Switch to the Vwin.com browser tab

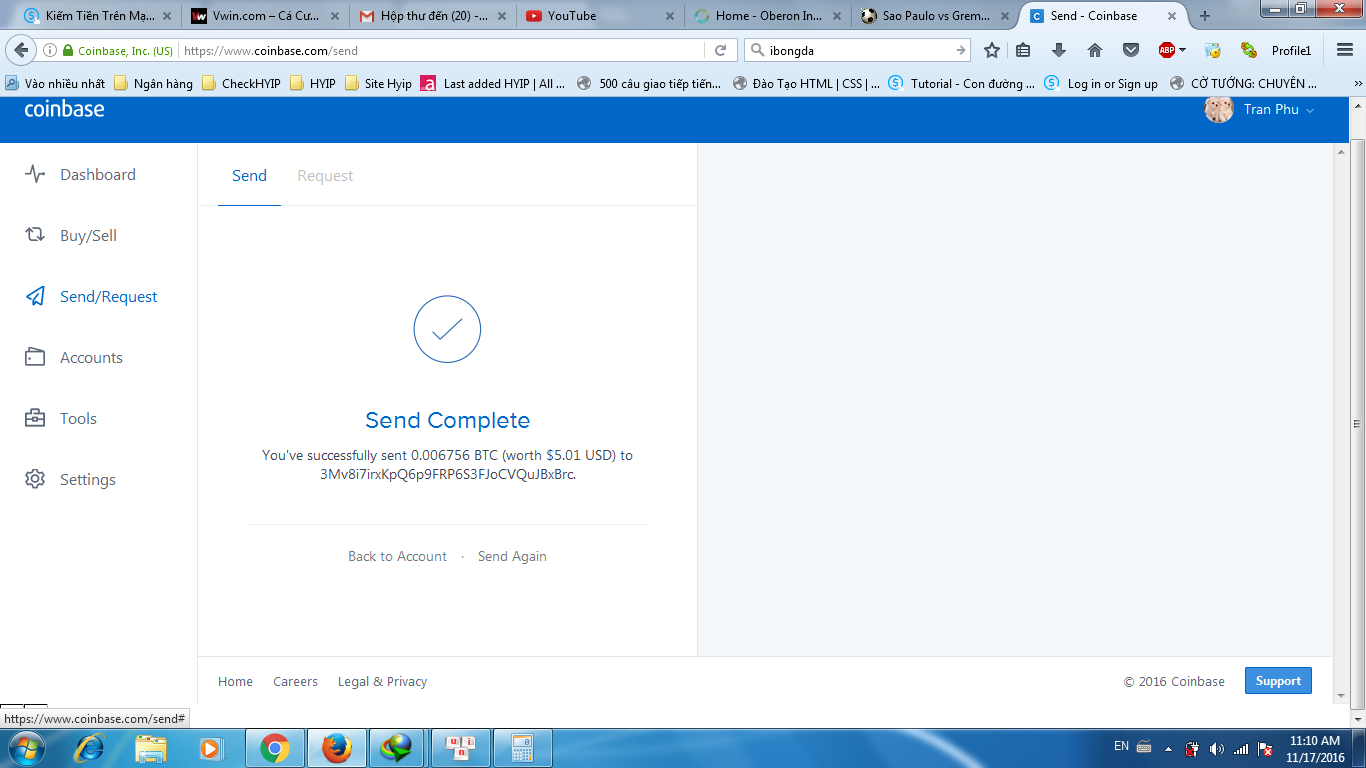click(x=266, y=16)
